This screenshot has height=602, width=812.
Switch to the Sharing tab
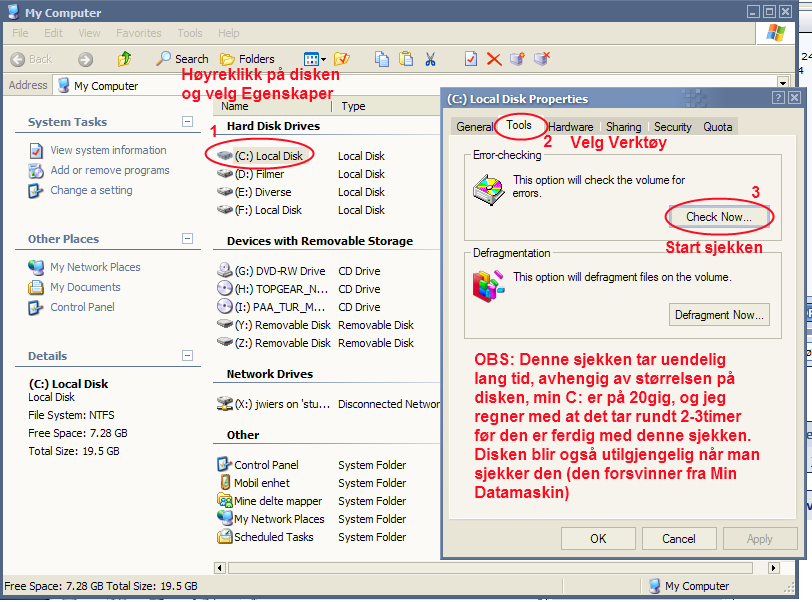coord(624,127)
